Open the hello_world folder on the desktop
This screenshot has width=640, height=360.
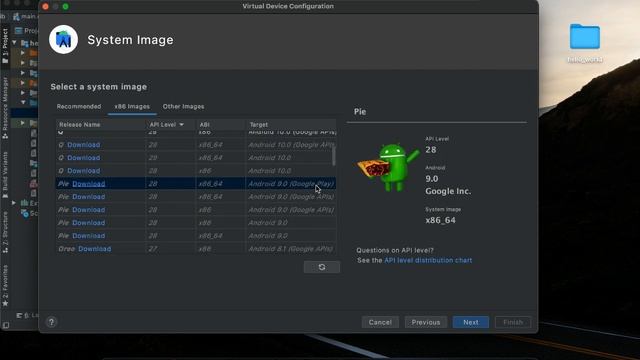pos(584,43)
